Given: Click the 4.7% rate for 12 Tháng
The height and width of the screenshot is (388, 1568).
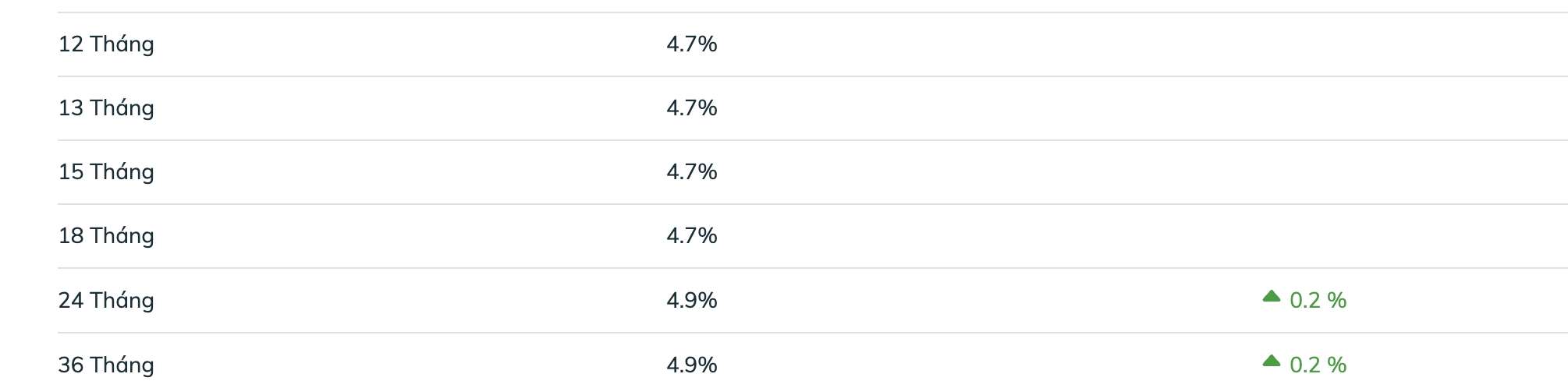Looking at the screenshot, I should [x=692, y=44].
